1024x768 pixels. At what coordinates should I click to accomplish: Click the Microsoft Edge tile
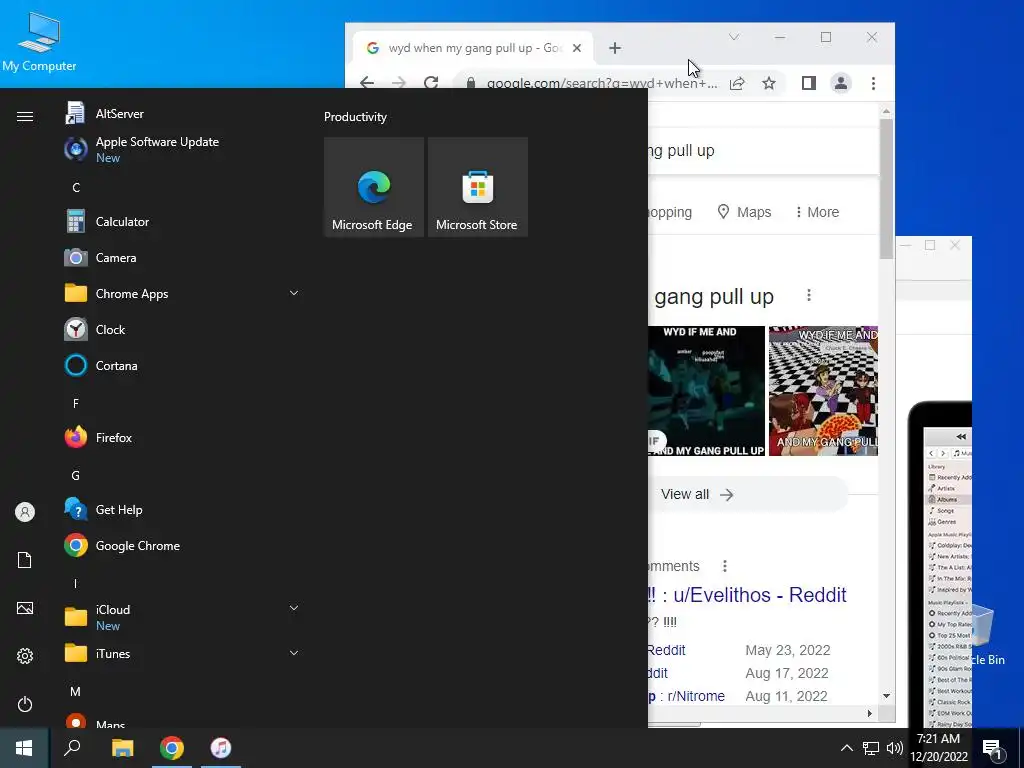374,187
